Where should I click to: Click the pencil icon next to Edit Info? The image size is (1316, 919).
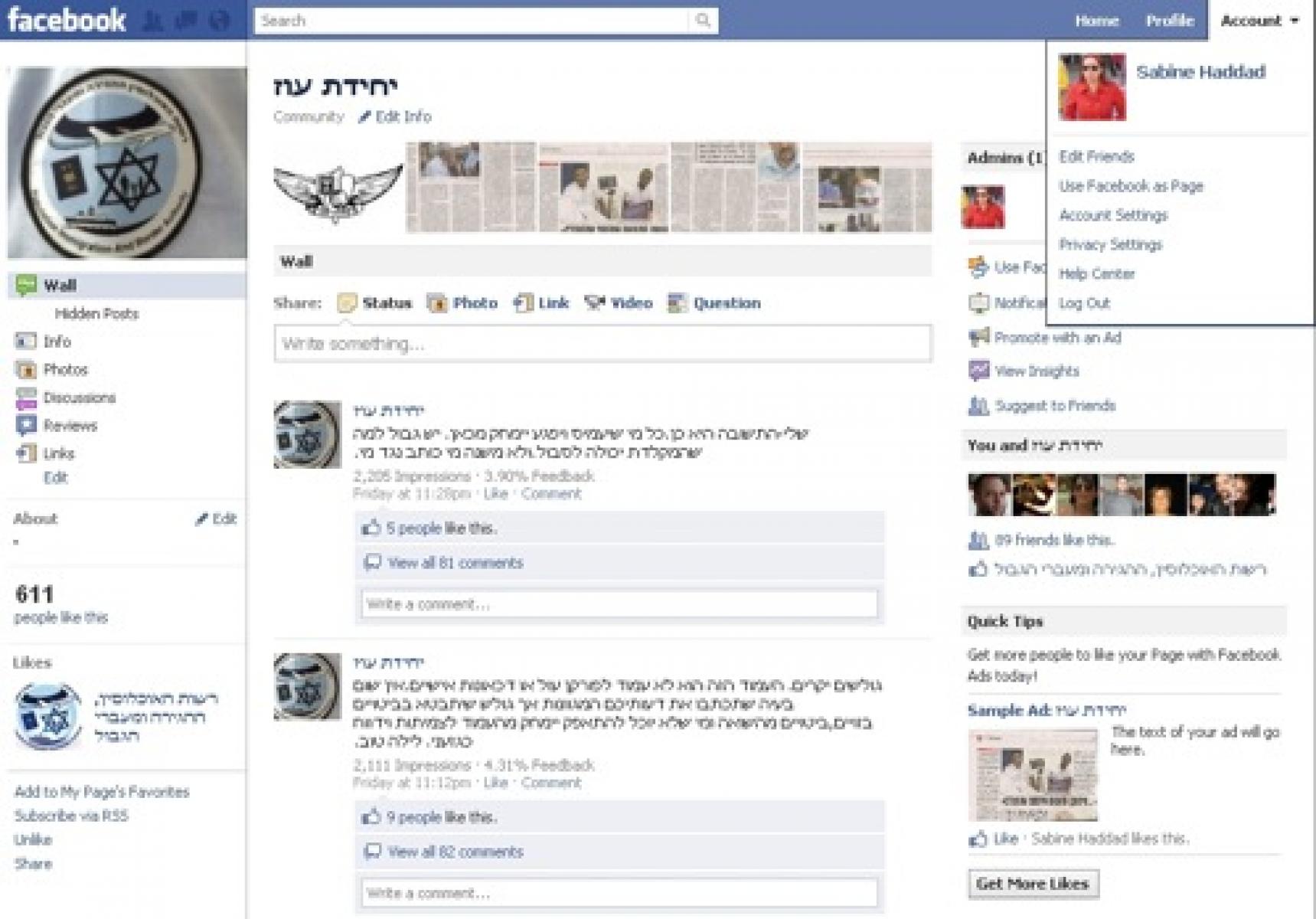(364, 117)
